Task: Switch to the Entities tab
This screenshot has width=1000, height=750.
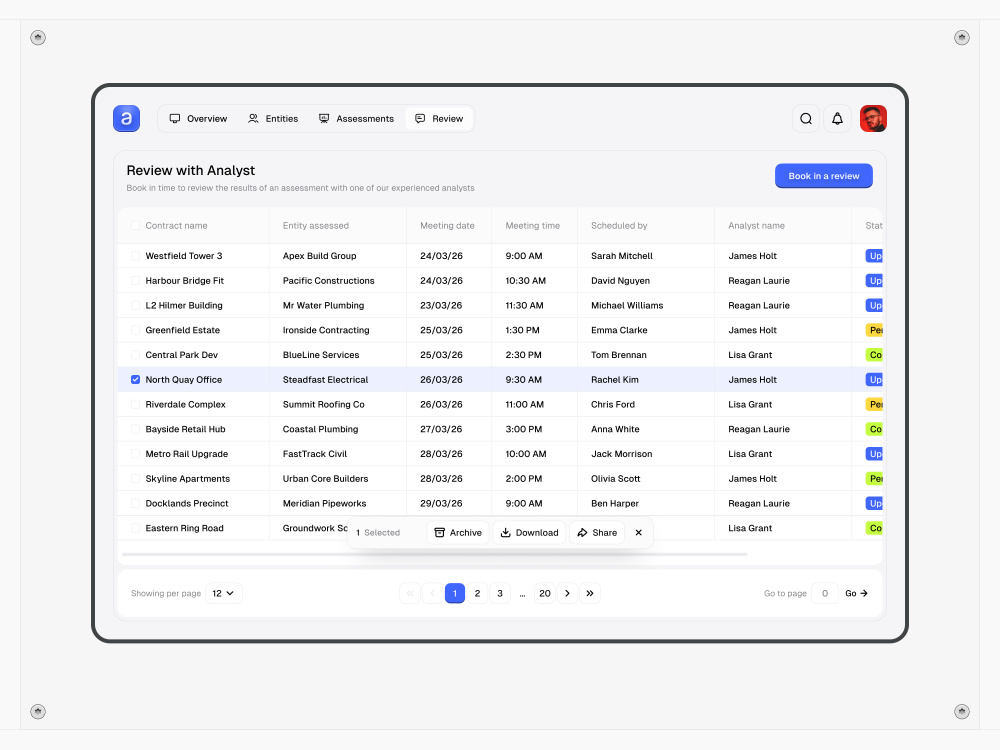Action: pos(273,119)
